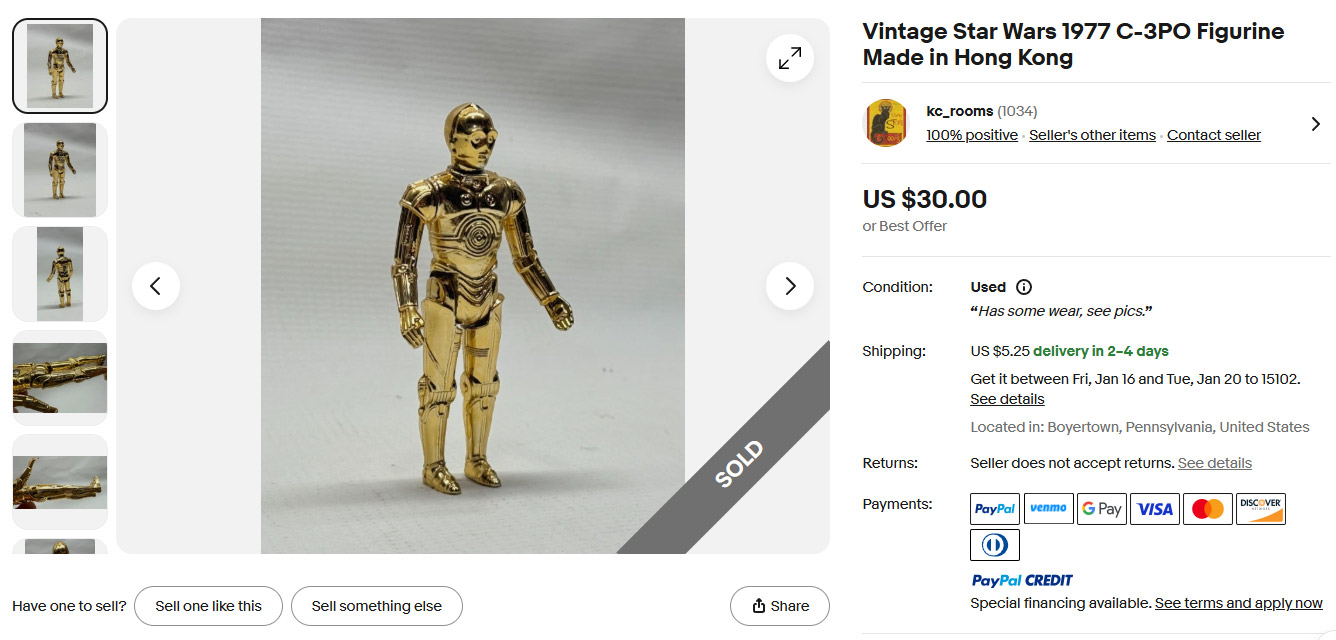Click the PayPal payment icon
The width and height of the screenshot is (1336, 640).
pos(995,509)
